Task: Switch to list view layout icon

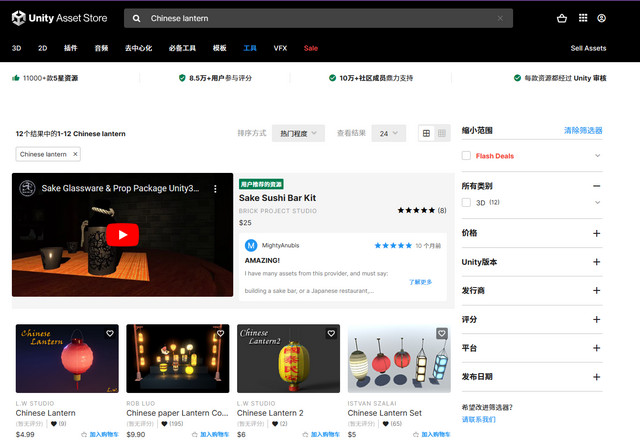Action: (442, 133)
